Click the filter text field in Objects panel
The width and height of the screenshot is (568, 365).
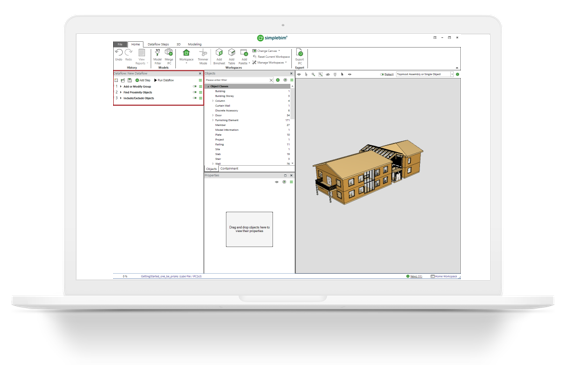coord(237,80)
